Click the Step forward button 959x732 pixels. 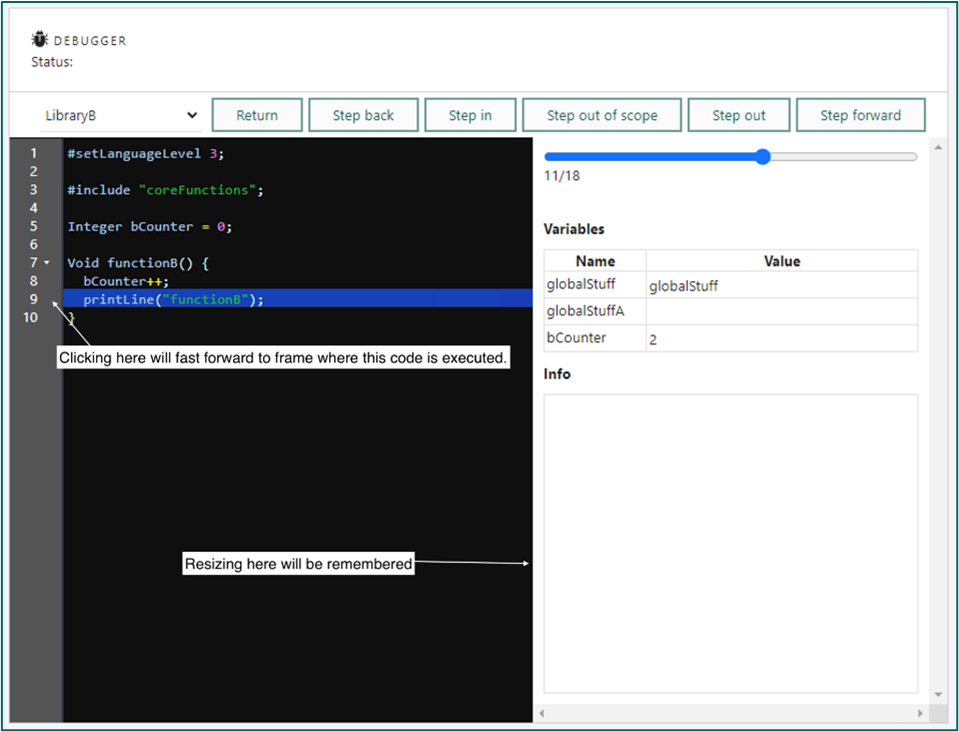tap(861, 115)
